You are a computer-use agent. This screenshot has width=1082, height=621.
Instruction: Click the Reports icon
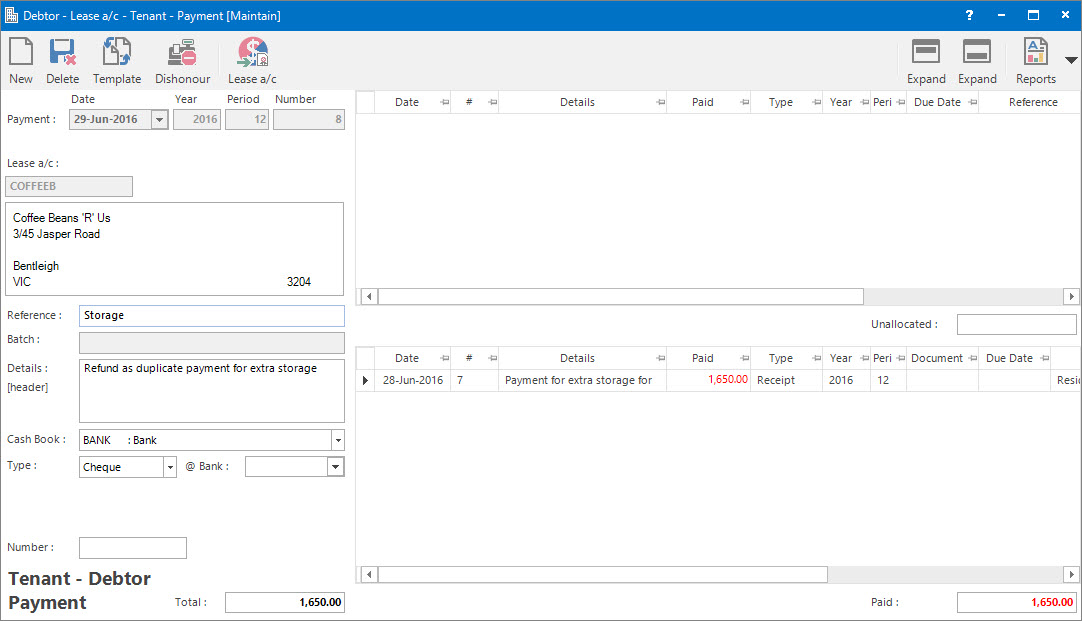pyautogui.click(x=1035, y=61)
